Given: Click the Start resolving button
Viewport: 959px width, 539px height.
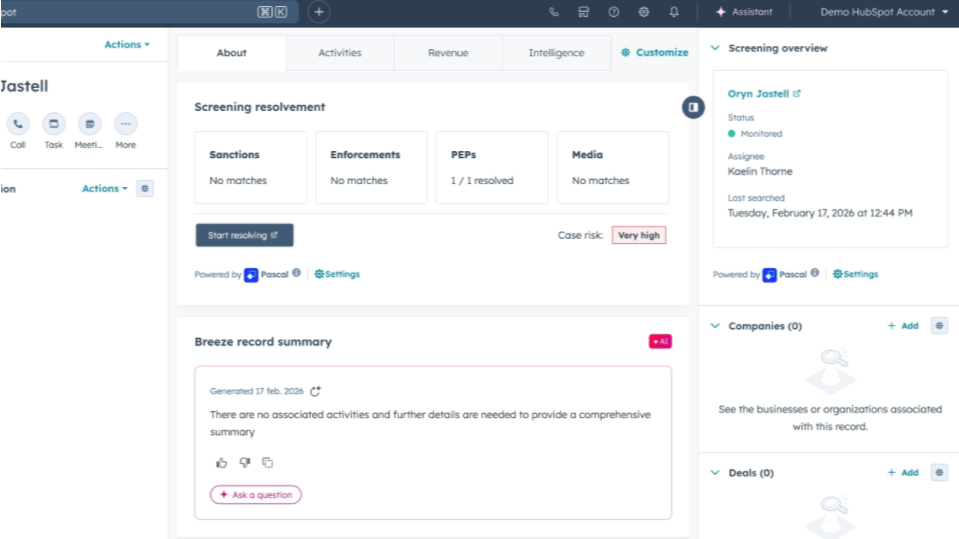Looking at the screenshot, I should pyautogui.click(x=244, y=236).
